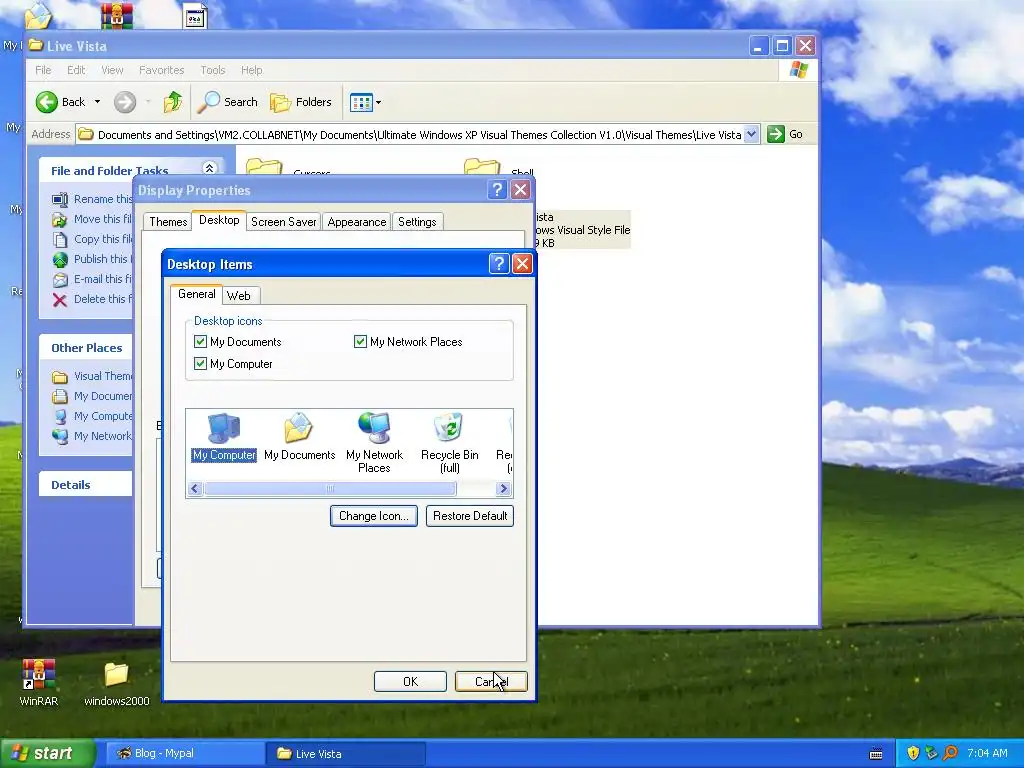Click Copy this file task icon
This screenshot has height=768, width=1024.
[60, 239]
